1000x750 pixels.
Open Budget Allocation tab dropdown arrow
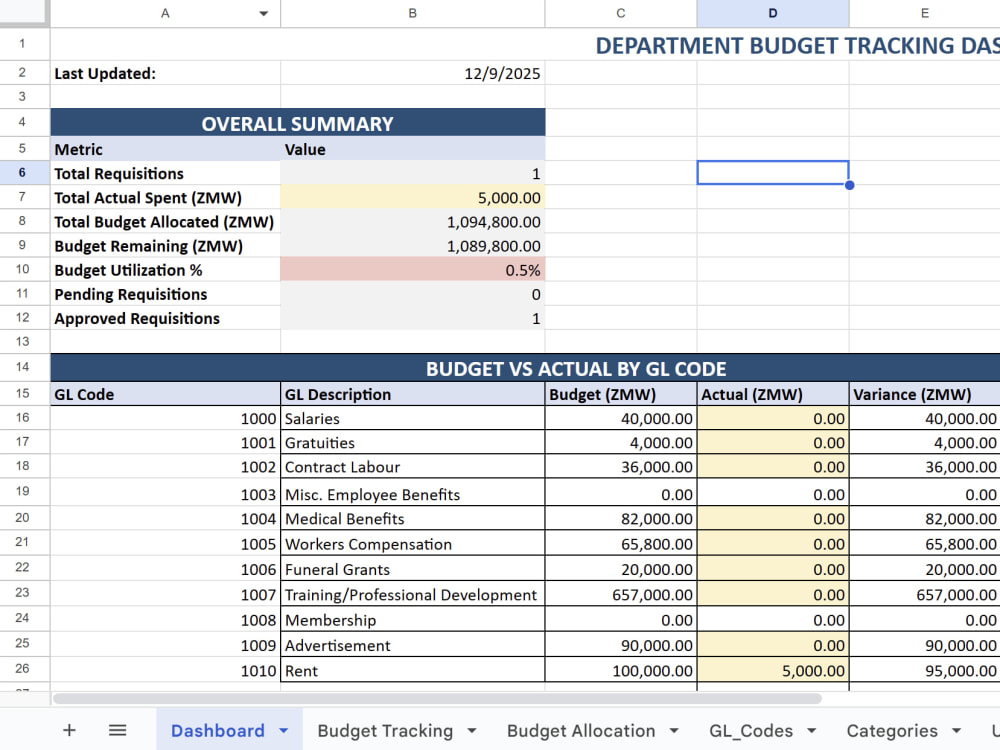(x=674, y=731)
